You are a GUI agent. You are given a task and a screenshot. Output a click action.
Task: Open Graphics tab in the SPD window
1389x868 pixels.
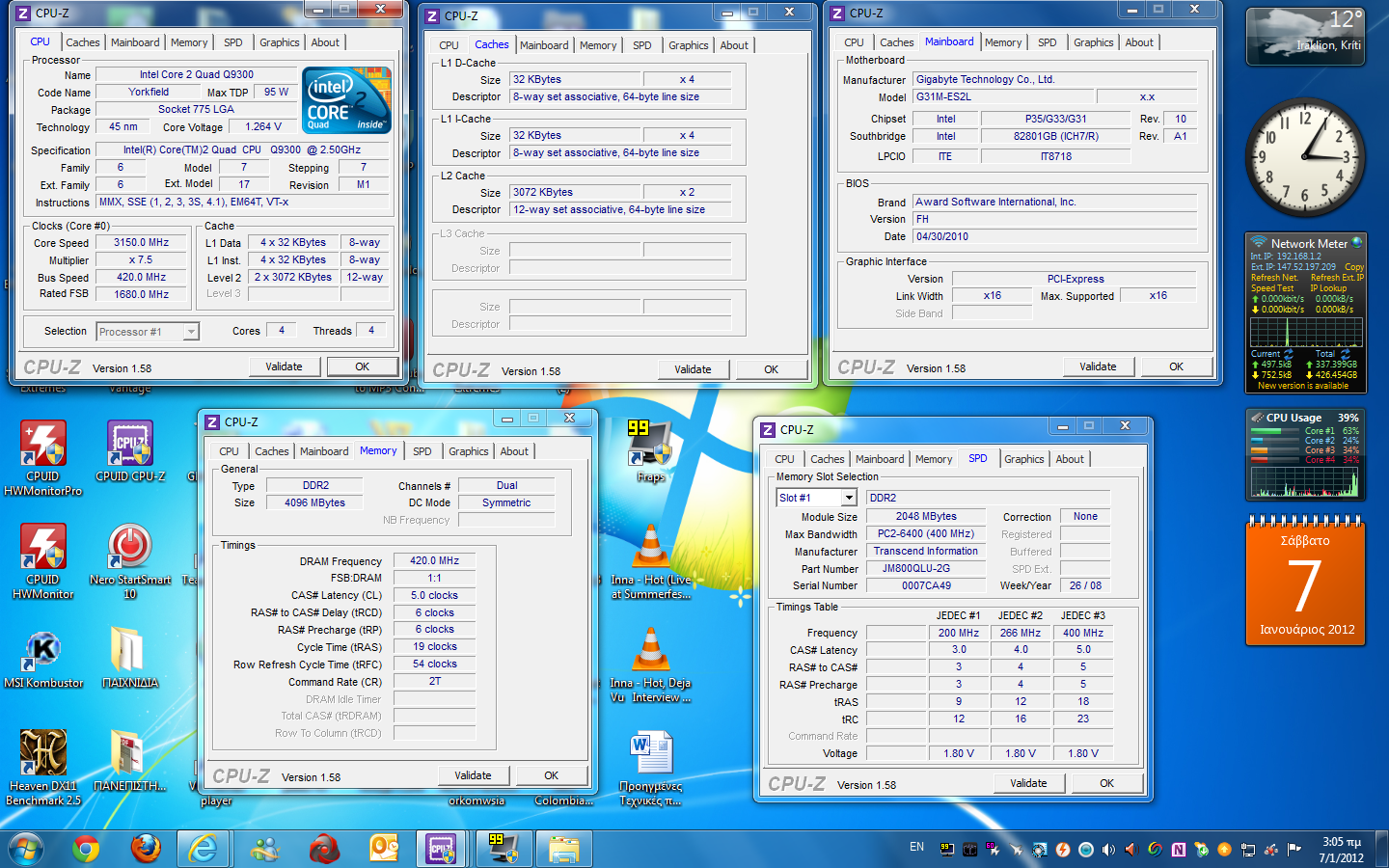[x=1024, y=459]
